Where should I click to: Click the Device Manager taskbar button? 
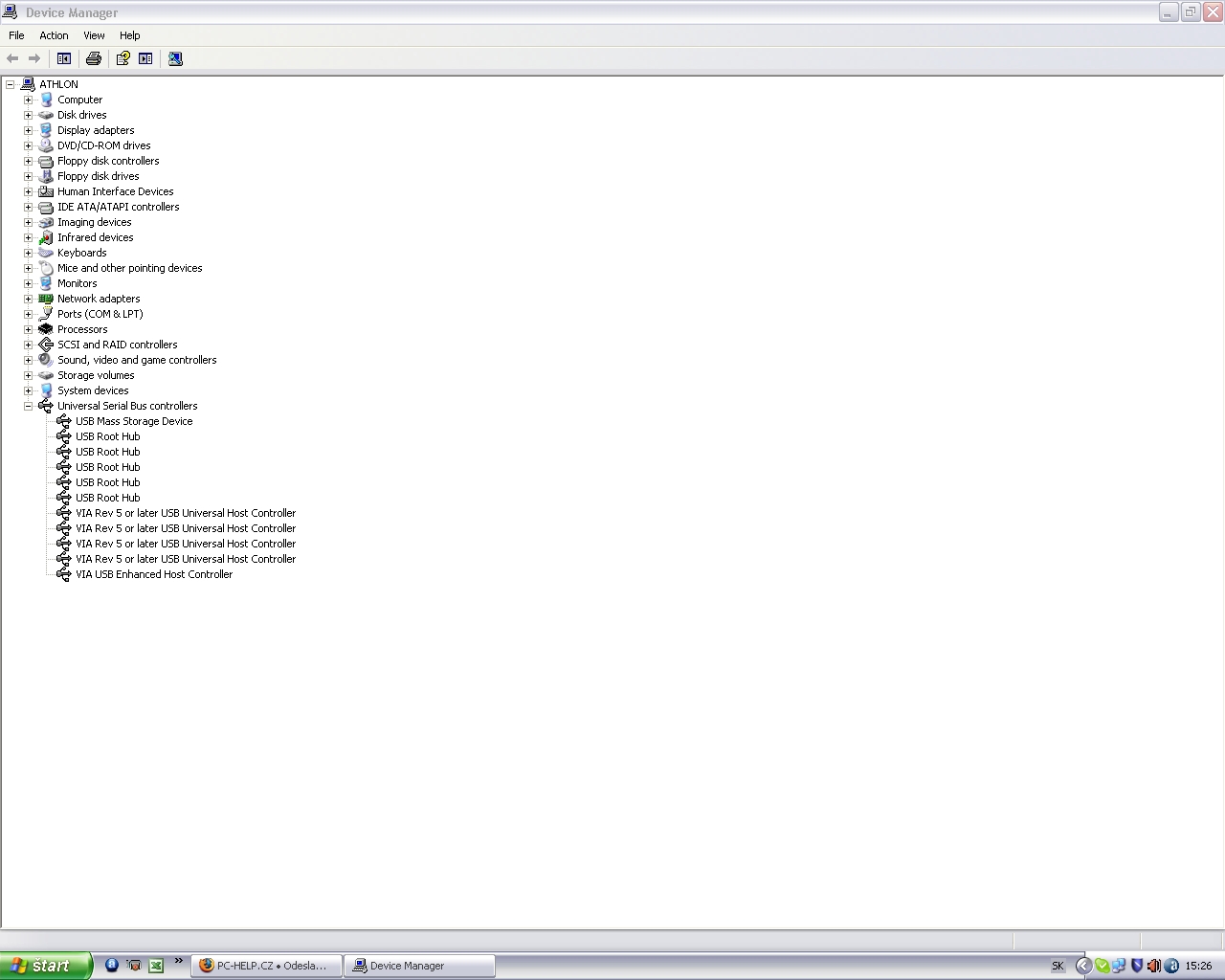420,966
